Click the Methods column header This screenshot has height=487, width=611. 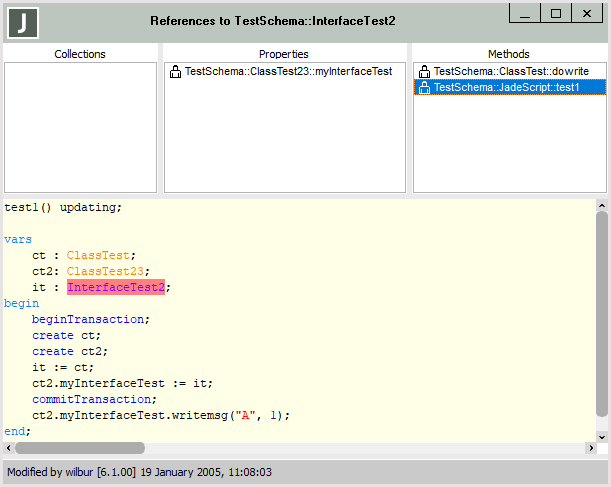509,54
